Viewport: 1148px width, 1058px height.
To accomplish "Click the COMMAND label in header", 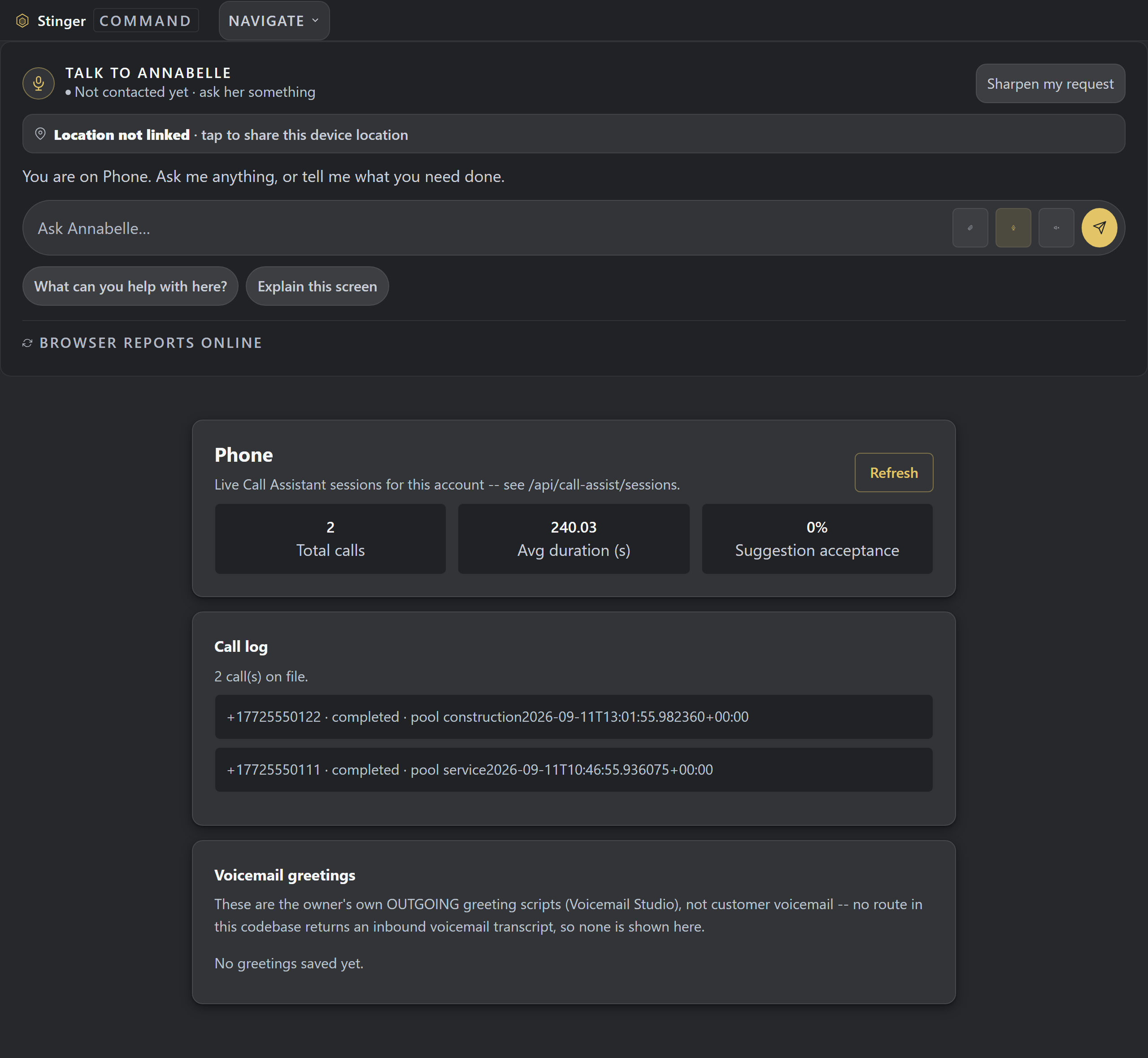I will coord(145,21).
